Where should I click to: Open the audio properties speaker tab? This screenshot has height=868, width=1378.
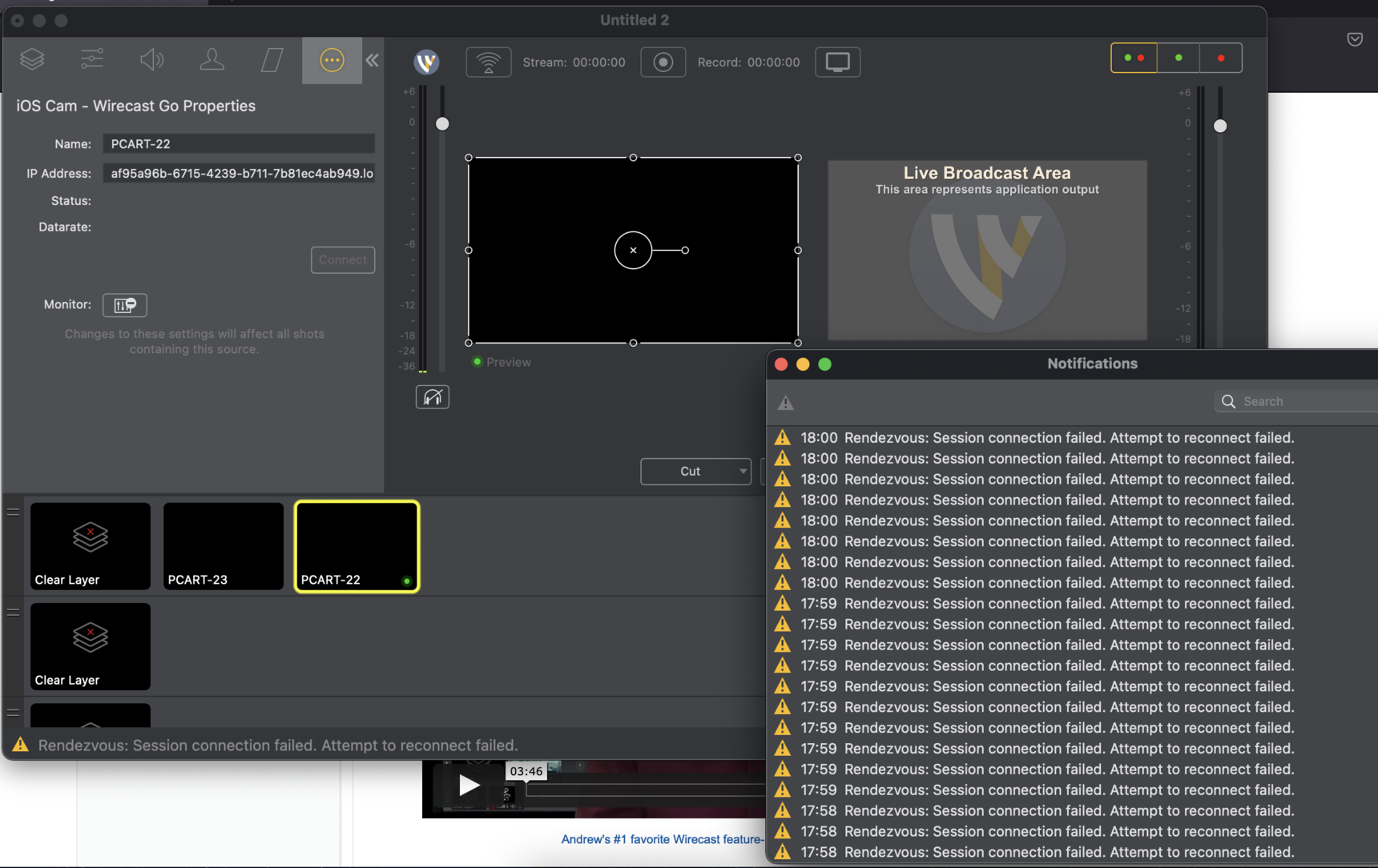pyautogui.click(x=151, y=60)
